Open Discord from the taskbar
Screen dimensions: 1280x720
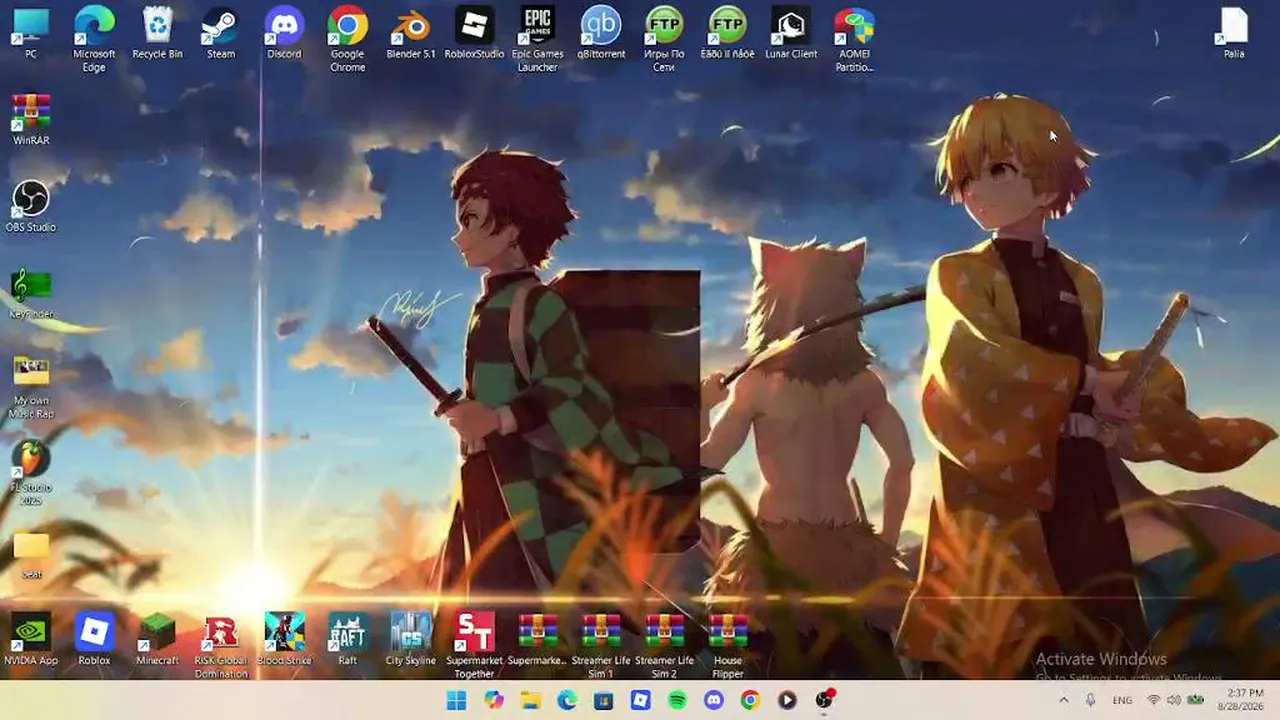pos(714,700)
